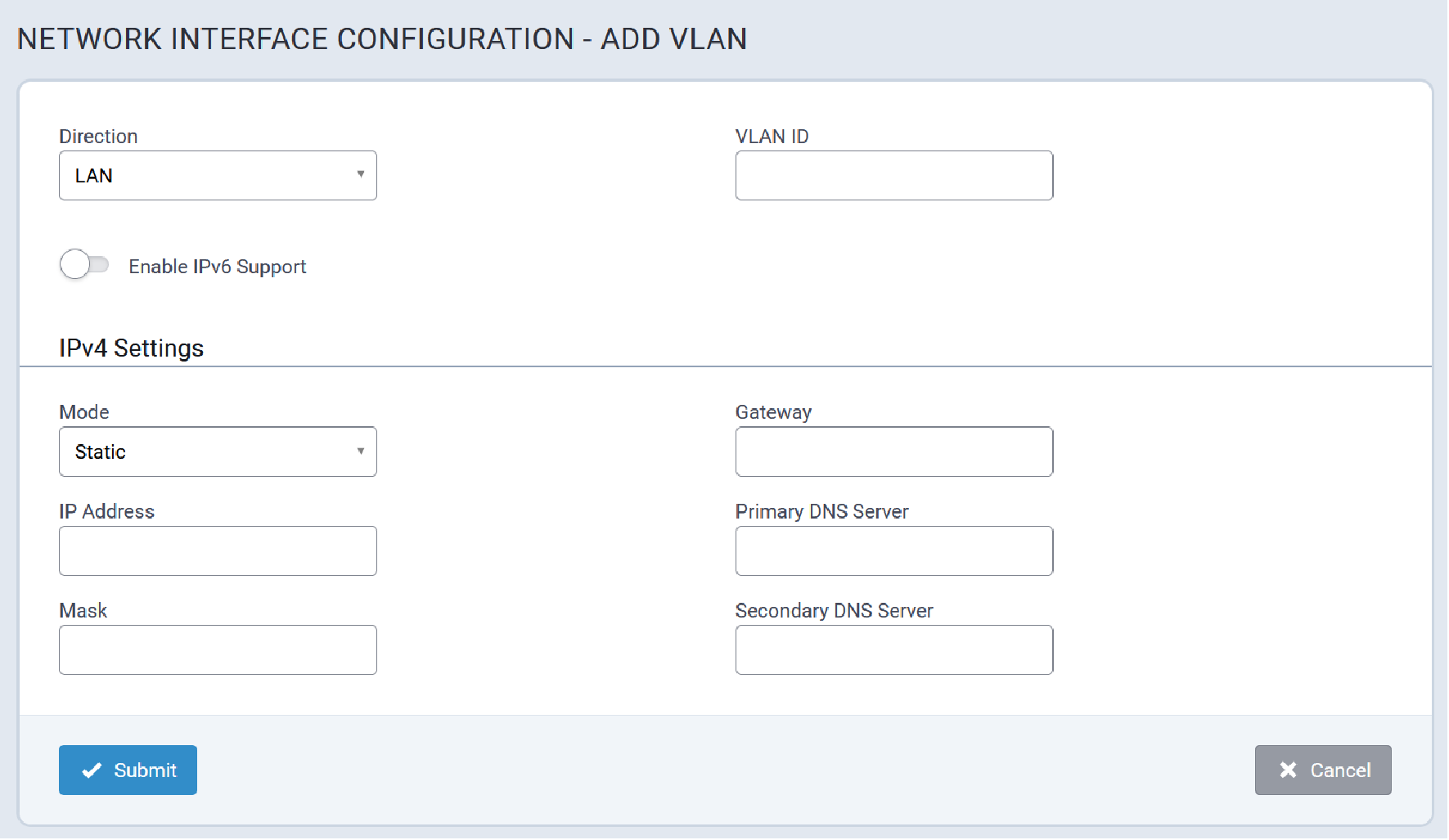Click the Direction field label

coord(98,137)
